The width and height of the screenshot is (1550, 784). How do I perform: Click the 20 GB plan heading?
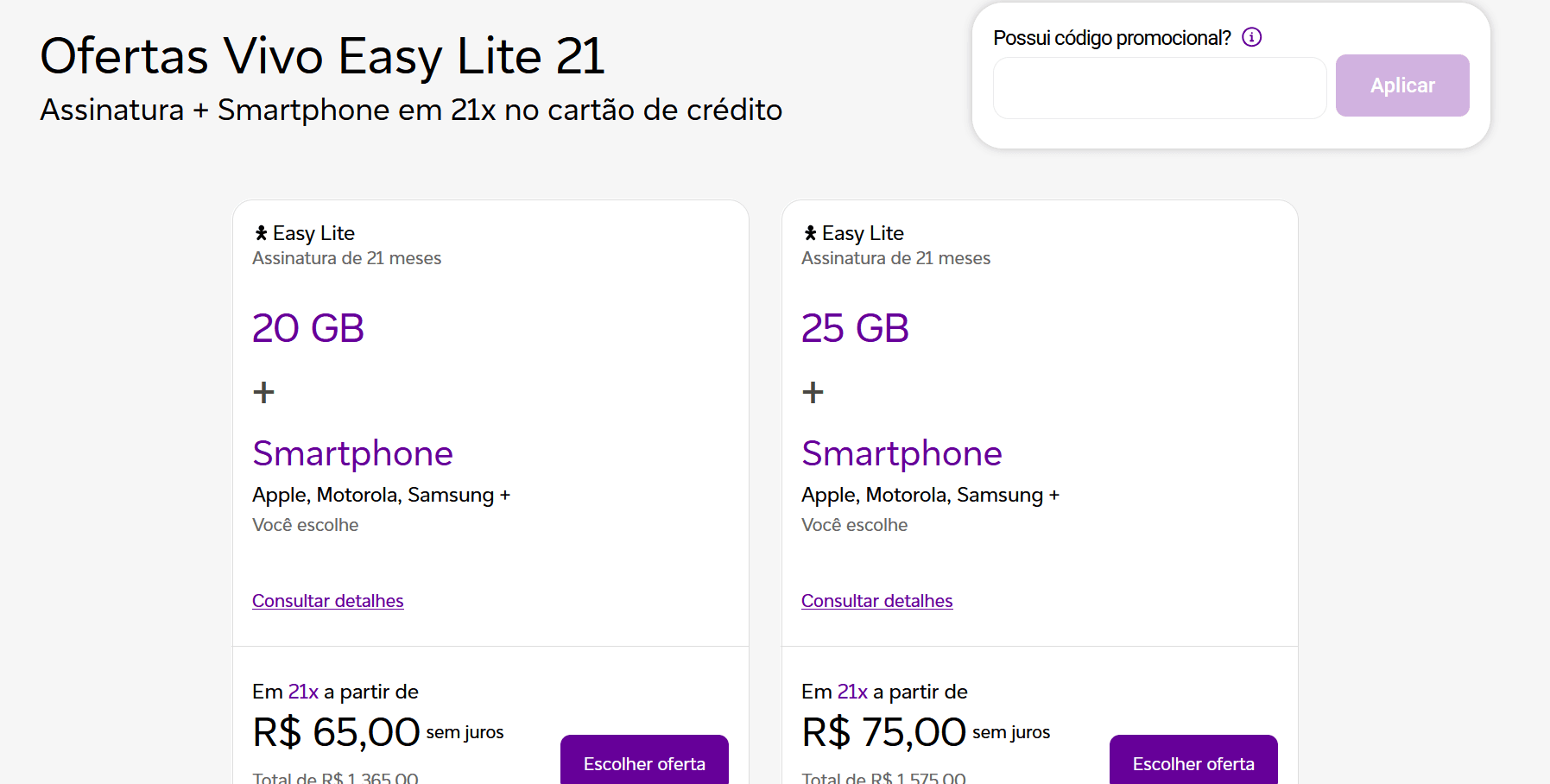coord(308,328)
